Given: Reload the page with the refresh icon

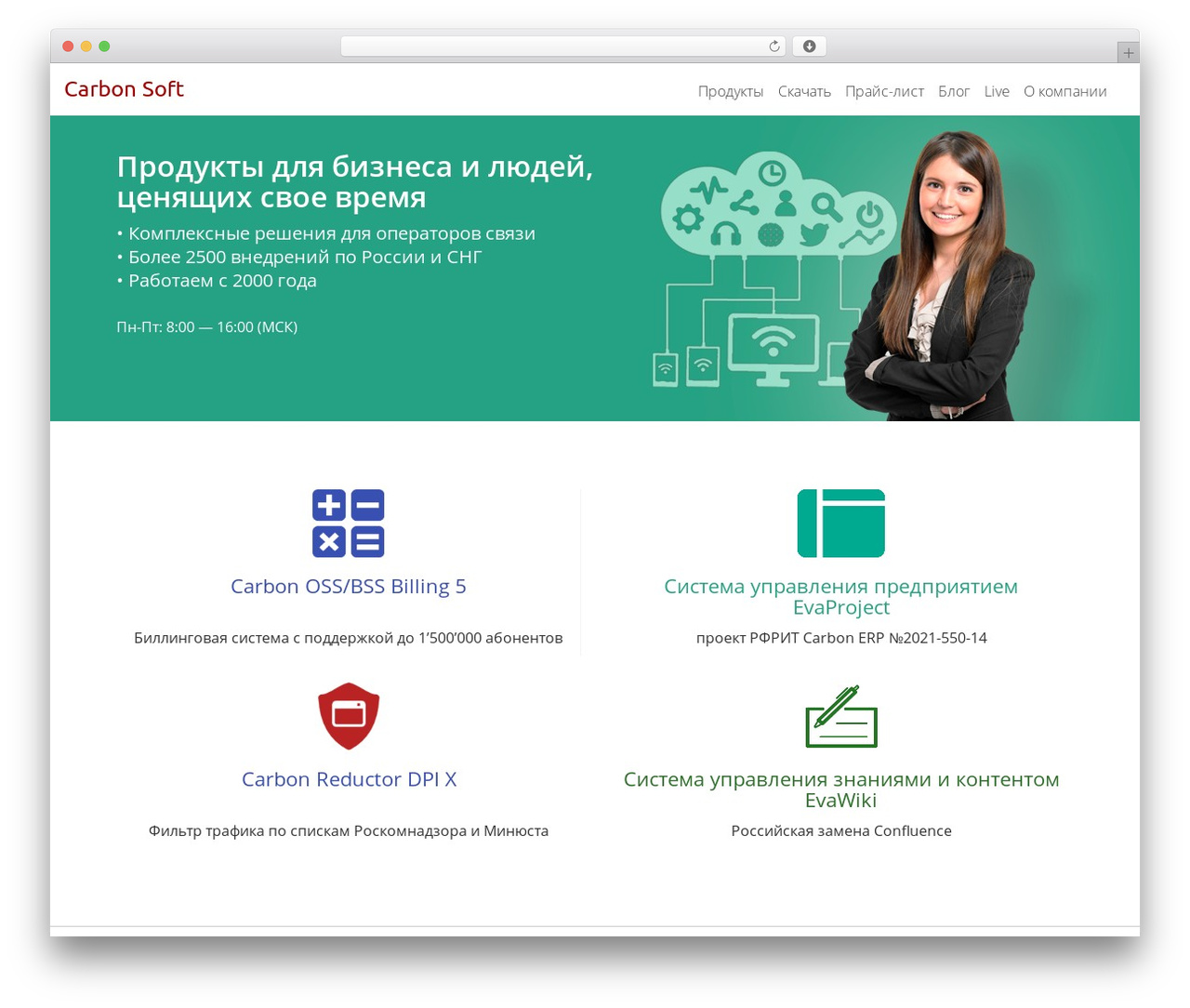Looking at the screenshot, I should (x=774, y=46).
